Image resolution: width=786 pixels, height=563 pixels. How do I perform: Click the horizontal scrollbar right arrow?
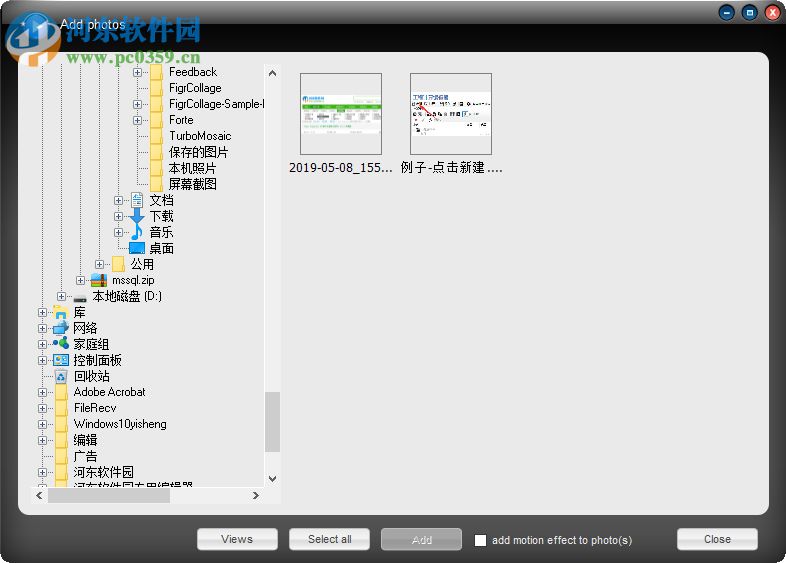tap(256, 496)
